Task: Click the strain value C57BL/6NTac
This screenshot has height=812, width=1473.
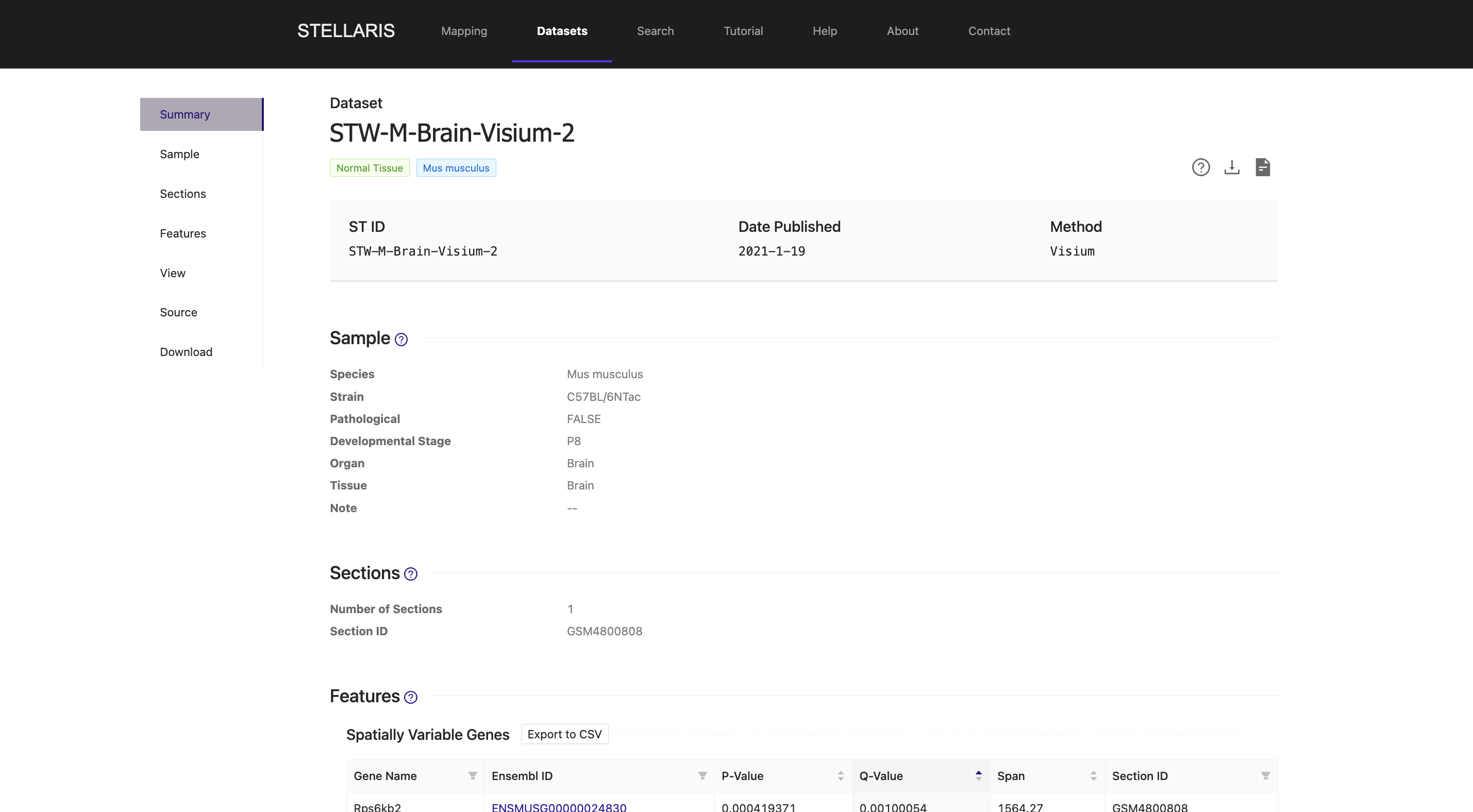Action: click(x=603, y=397)
